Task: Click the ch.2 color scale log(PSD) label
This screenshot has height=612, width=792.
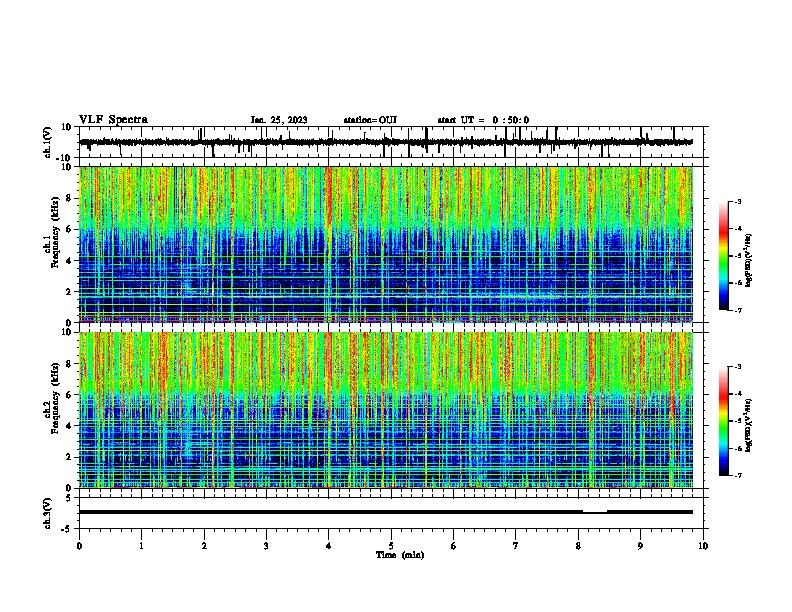Action: (x=748, y=425)
